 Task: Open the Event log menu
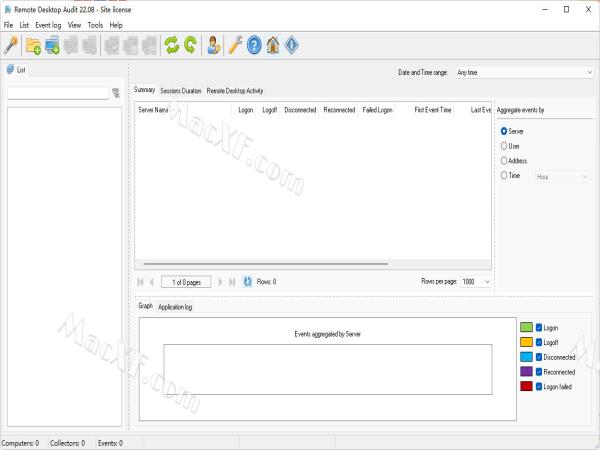click(x=48, y=25)
